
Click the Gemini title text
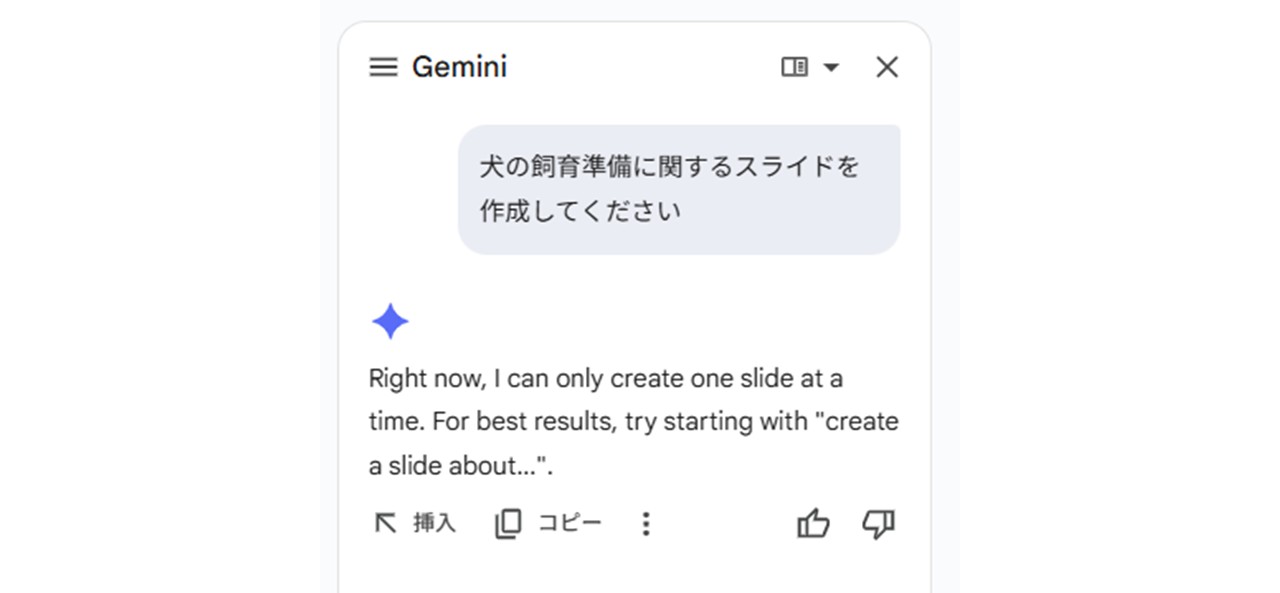[x=460, y=66]
